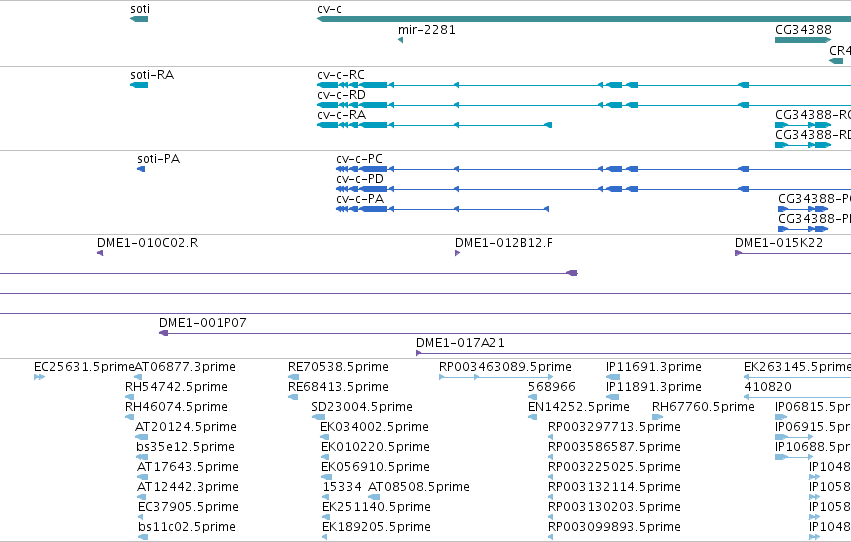851x542 pixels.
Task: Select the CG34388-RC transcript glyph
Action: pos(803,125)
